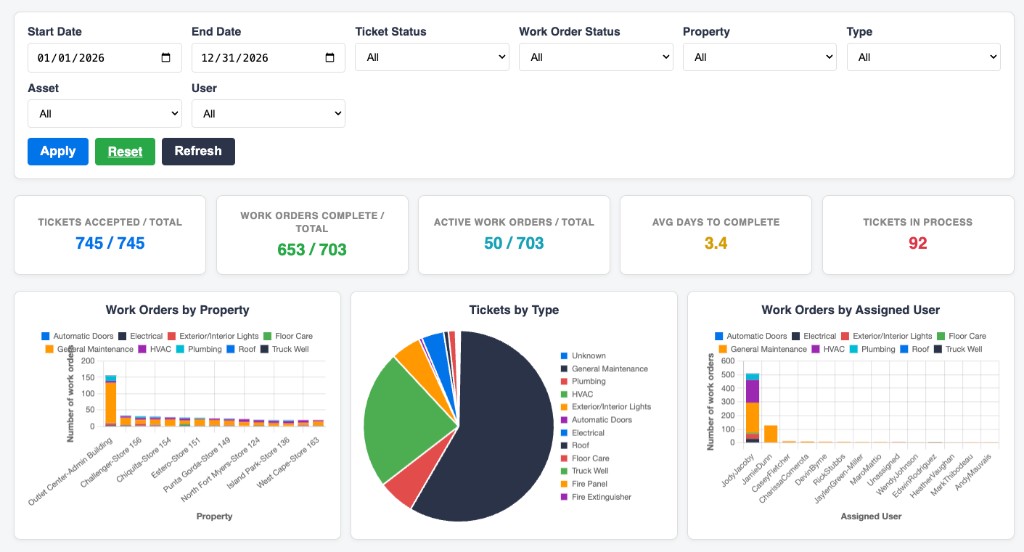Screen dimensions: 1024x552
Task: Expand the Asset filter dropdown
Action: (104, 114)
